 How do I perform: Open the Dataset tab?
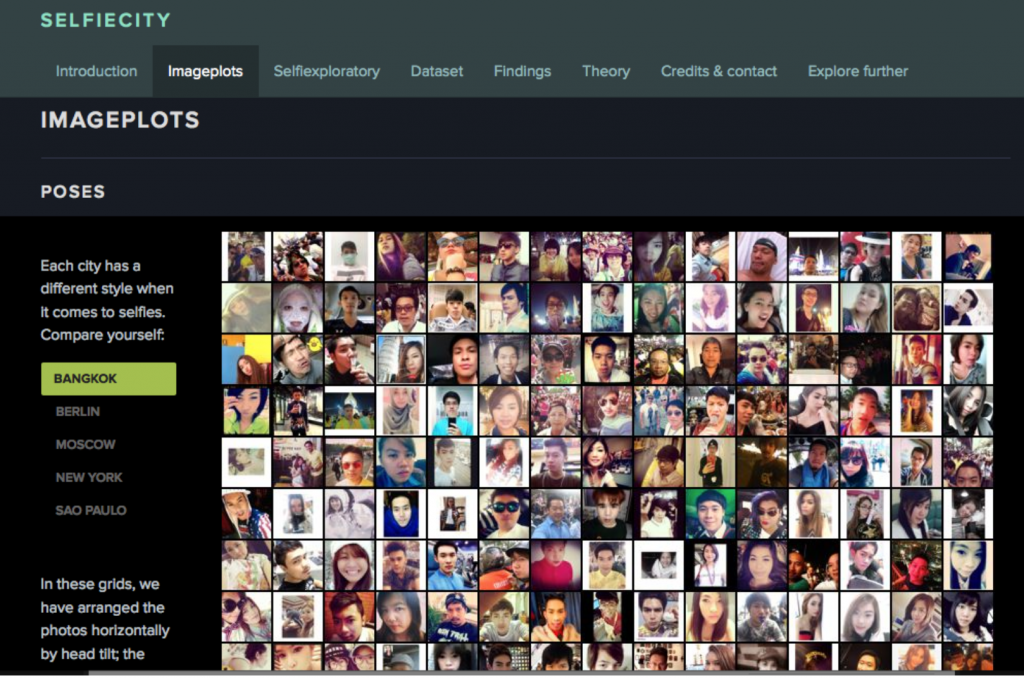tap(437, 71)
